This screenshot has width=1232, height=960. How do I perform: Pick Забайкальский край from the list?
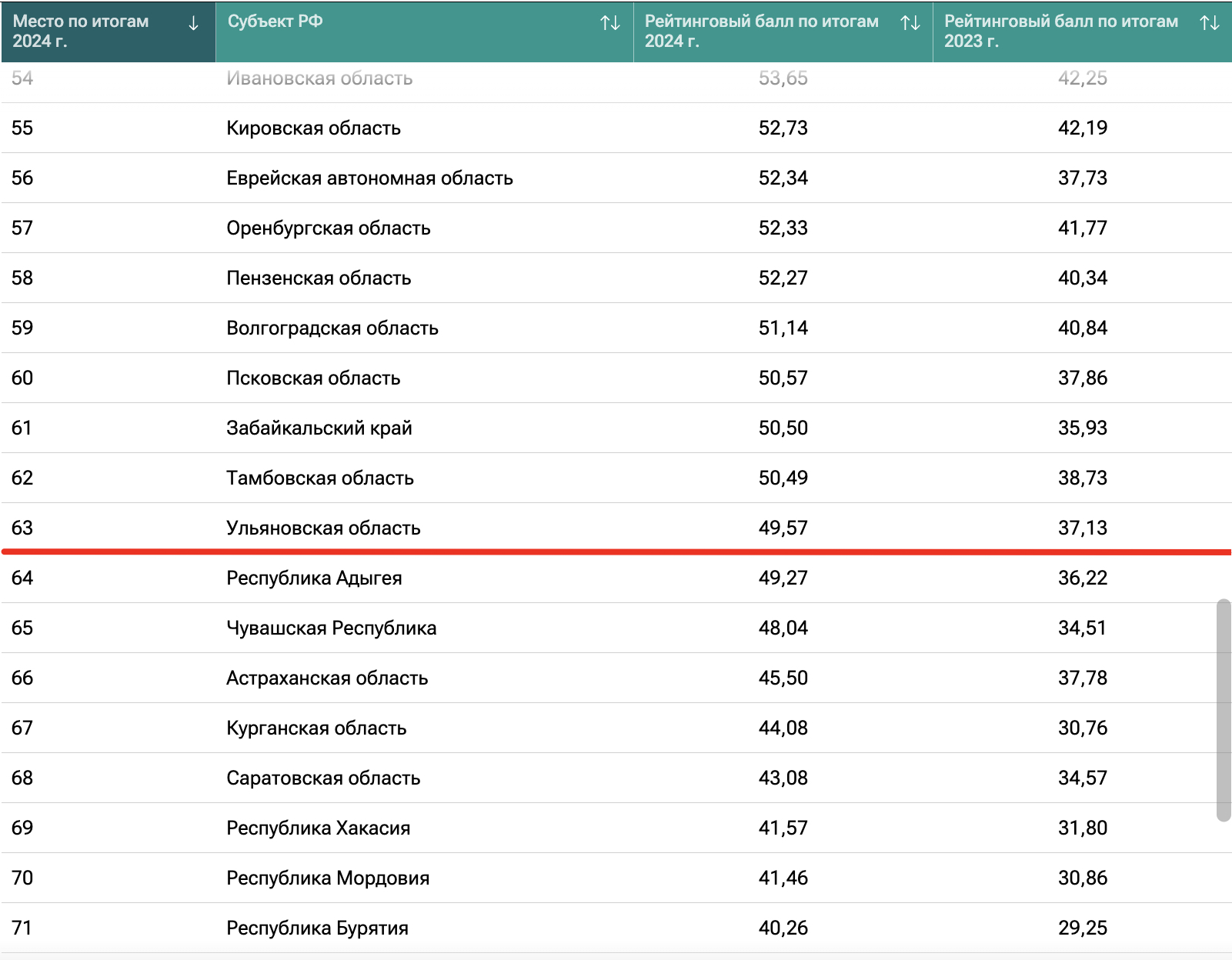(x=319, y=428)
